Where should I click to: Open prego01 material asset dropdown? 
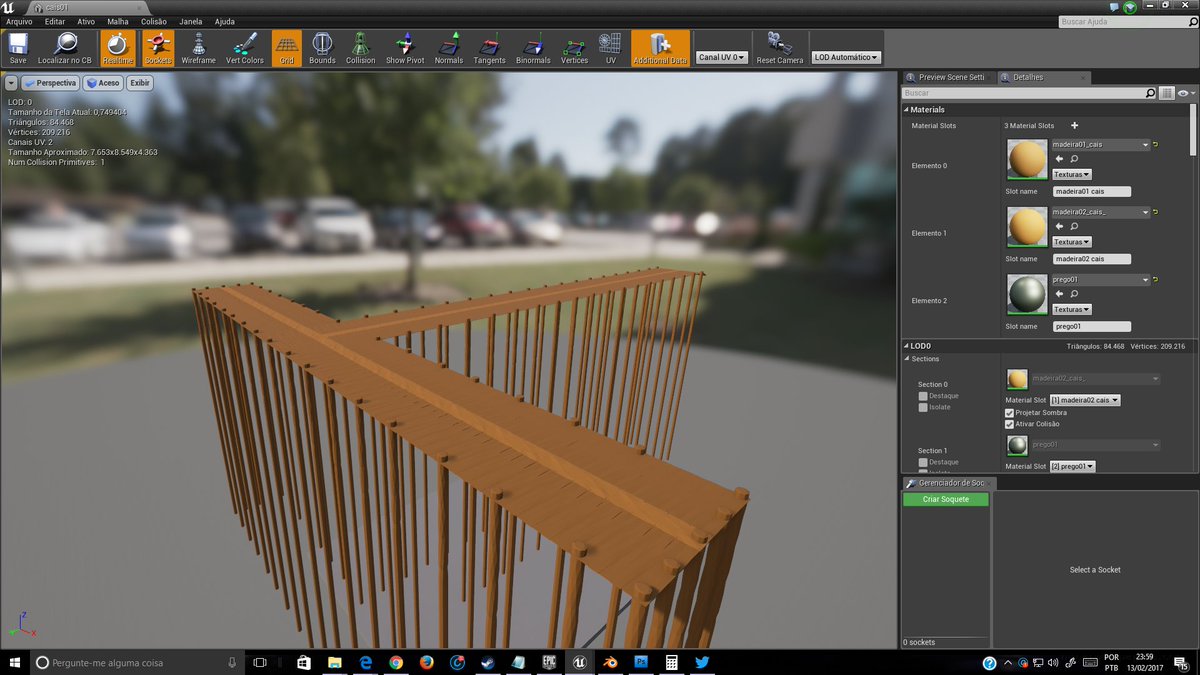coord(1101,280)
